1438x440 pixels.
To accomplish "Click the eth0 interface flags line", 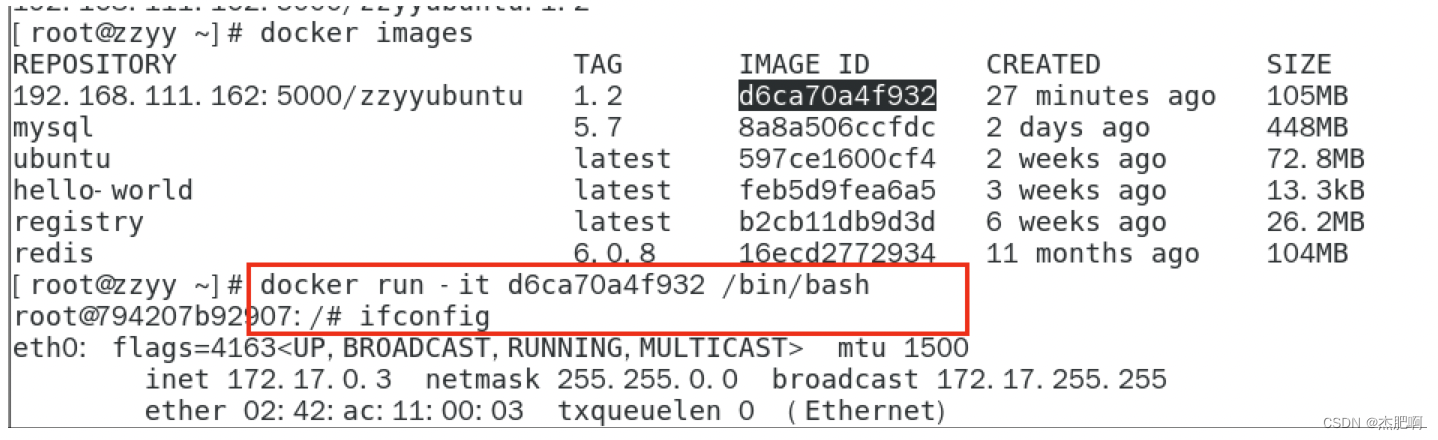I will click(490, 349).
